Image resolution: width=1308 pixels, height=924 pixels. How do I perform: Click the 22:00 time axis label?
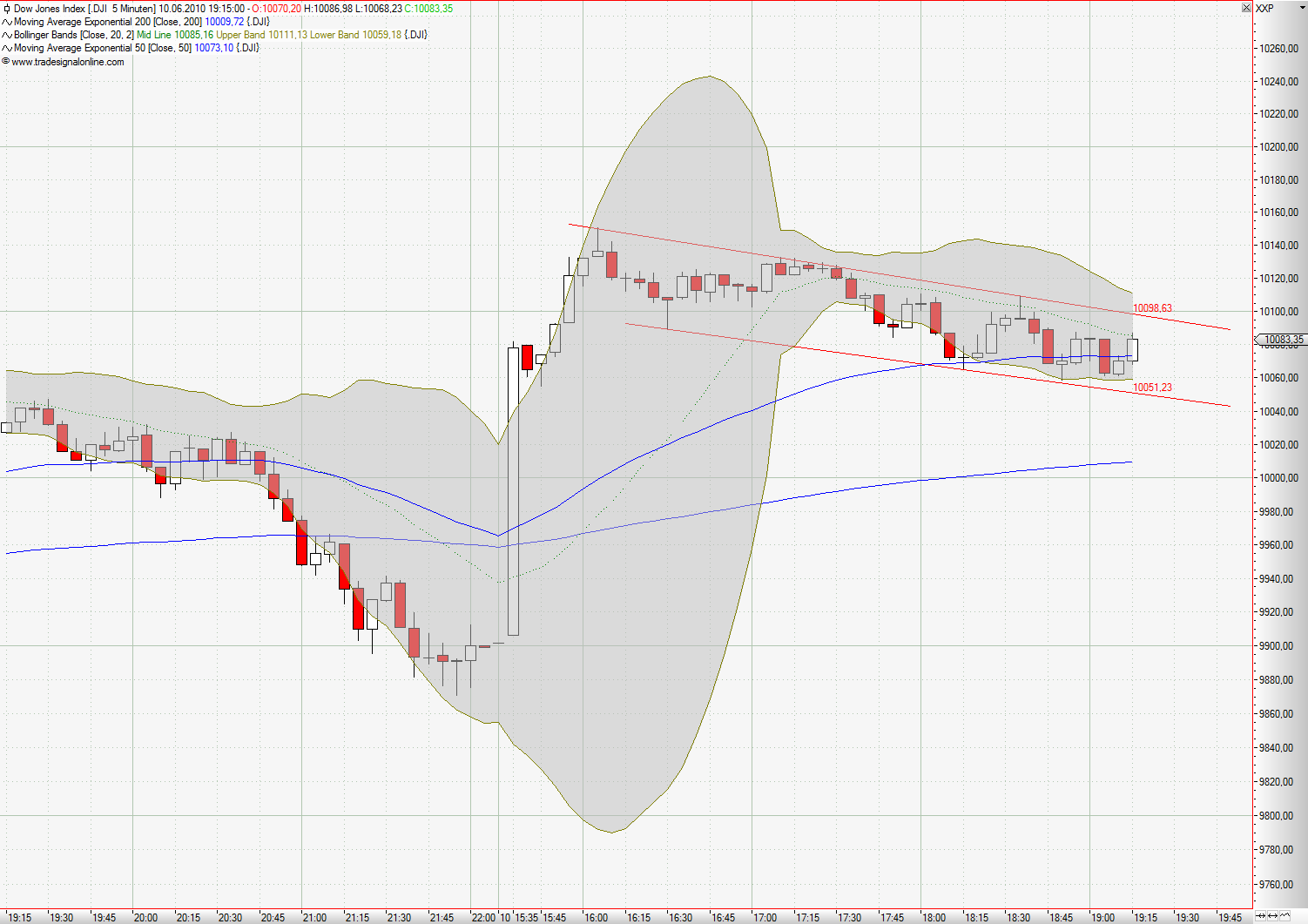483,917
